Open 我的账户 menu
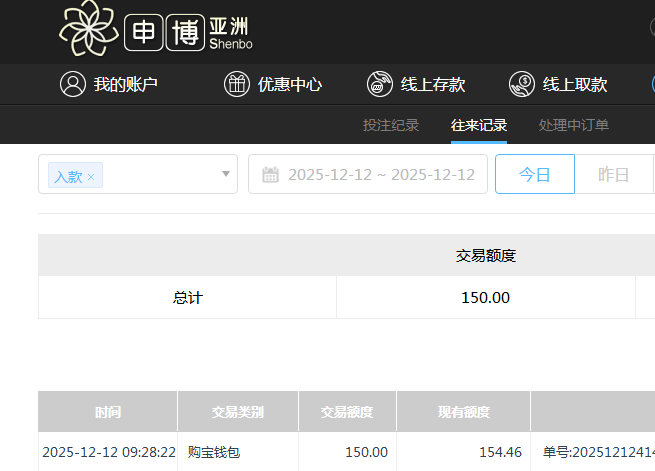 pyautogui.click(x=109, y=84)
